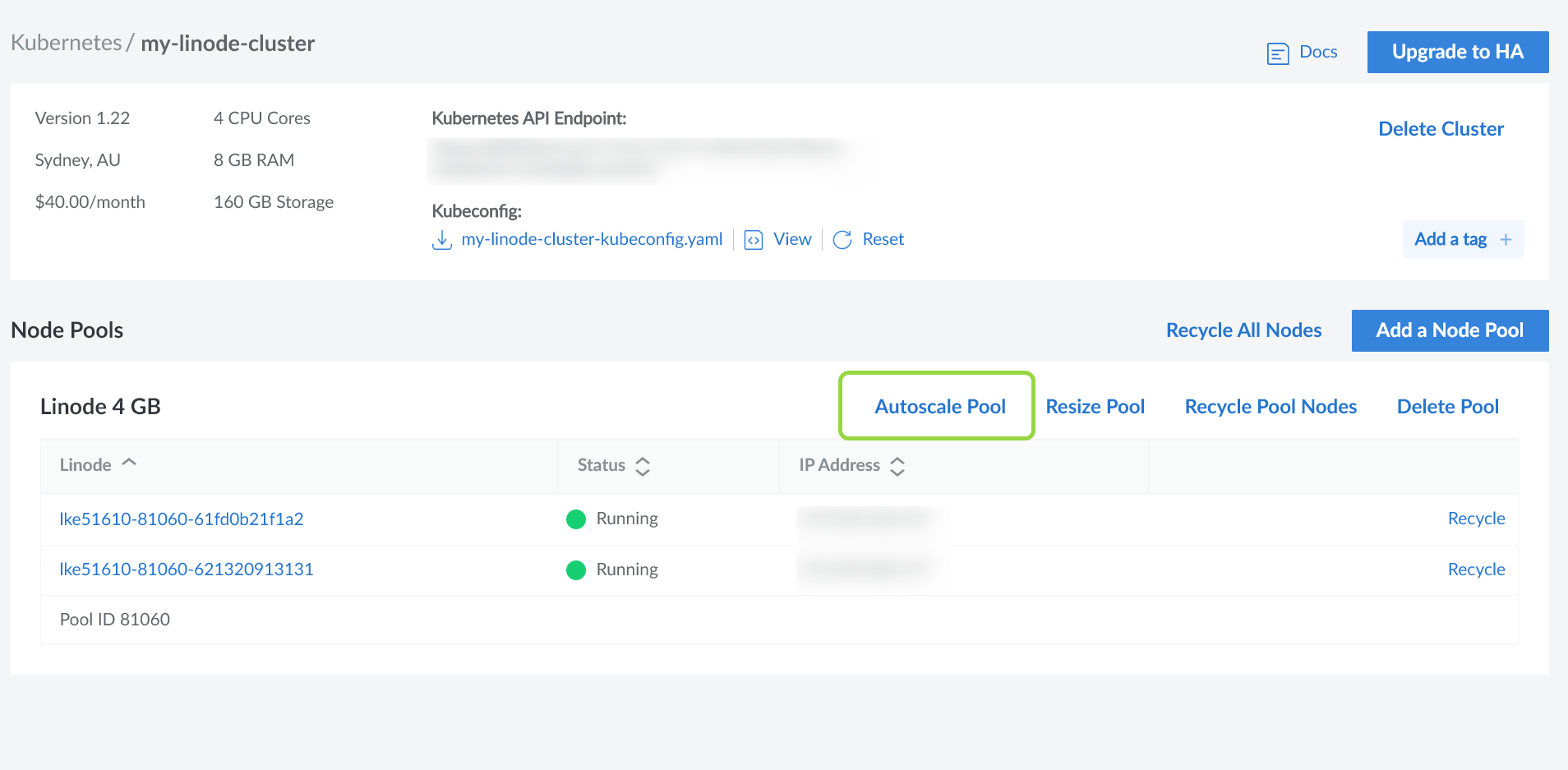Toggle sort arrows on Status column
Image resolution: width=1568 pixels, height=770 pixels.
coord(643,466)
